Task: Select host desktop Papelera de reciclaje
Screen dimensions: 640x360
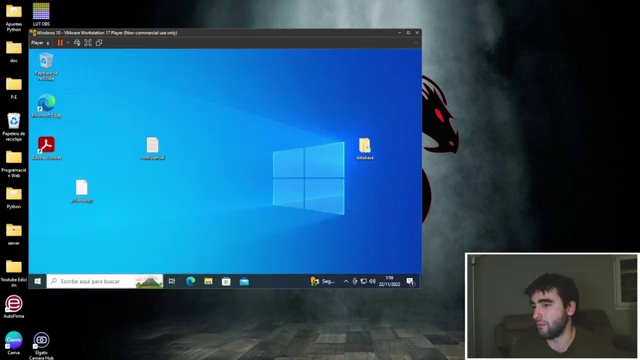Action: tap(13, 127)
